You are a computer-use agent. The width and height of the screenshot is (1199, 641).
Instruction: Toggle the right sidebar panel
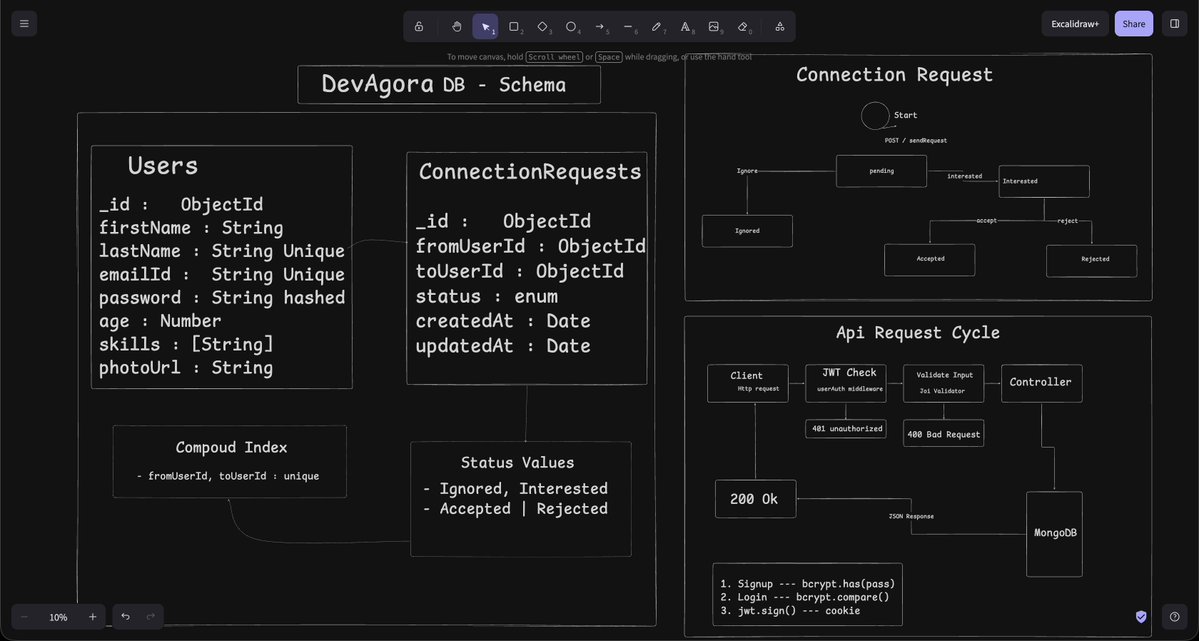tap(1175, 24)
